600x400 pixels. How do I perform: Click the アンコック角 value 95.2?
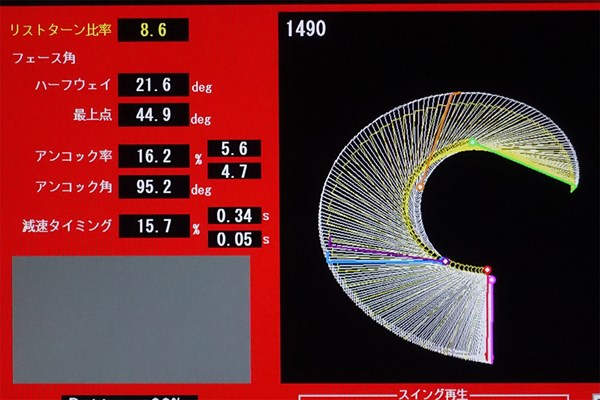154,187
